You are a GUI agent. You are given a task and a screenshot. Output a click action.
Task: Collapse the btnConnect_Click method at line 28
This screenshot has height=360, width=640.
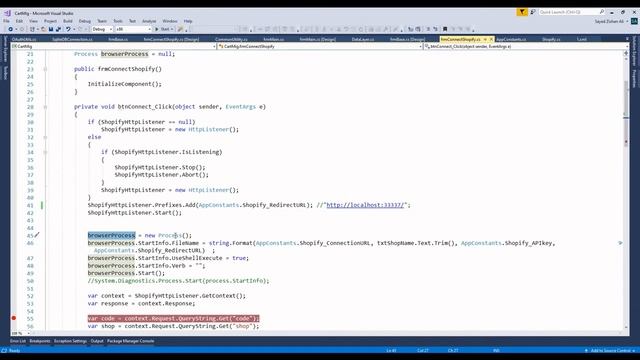point(45,107)
